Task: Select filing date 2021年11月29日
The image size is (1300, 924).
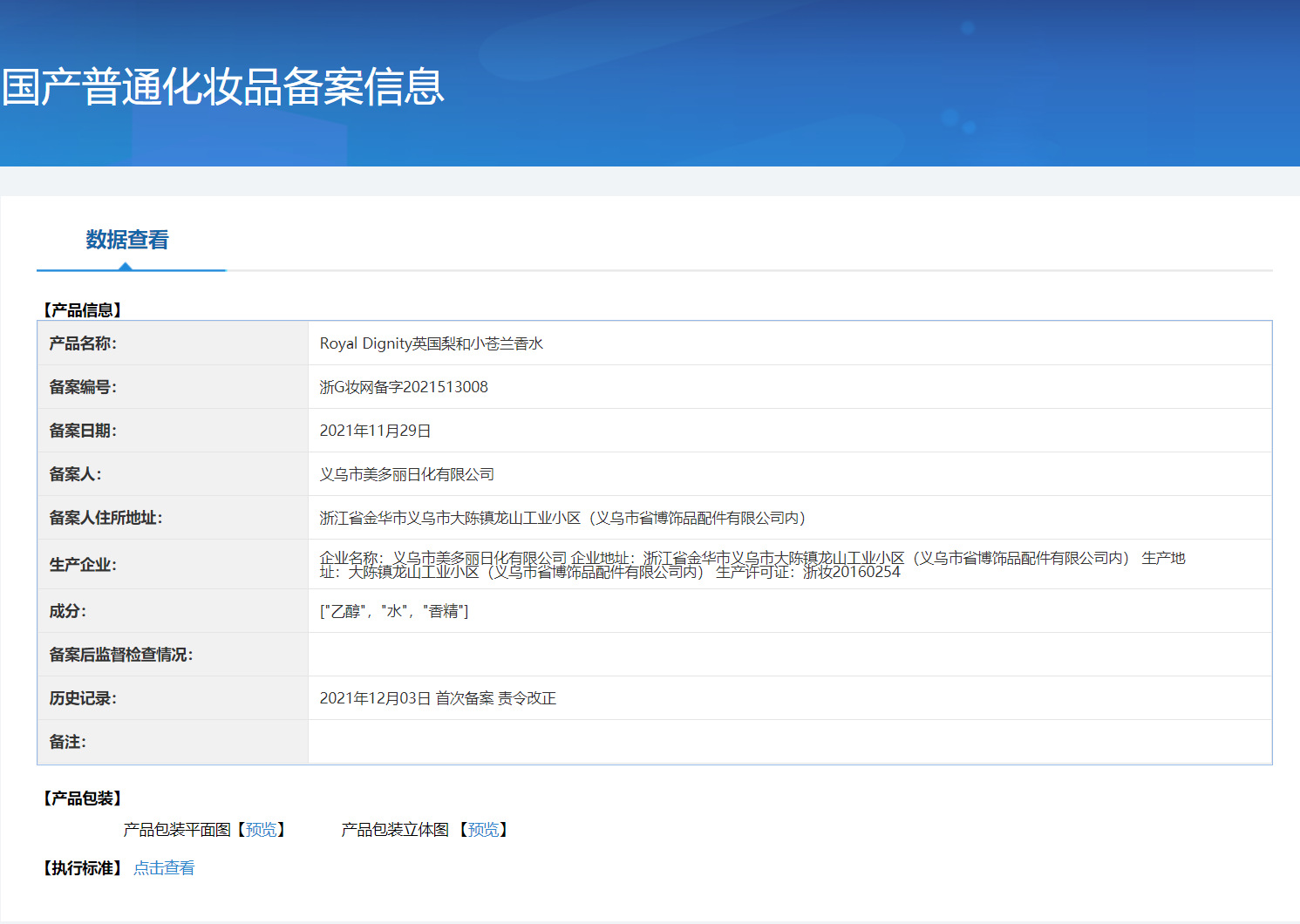Action: [375, 431]
